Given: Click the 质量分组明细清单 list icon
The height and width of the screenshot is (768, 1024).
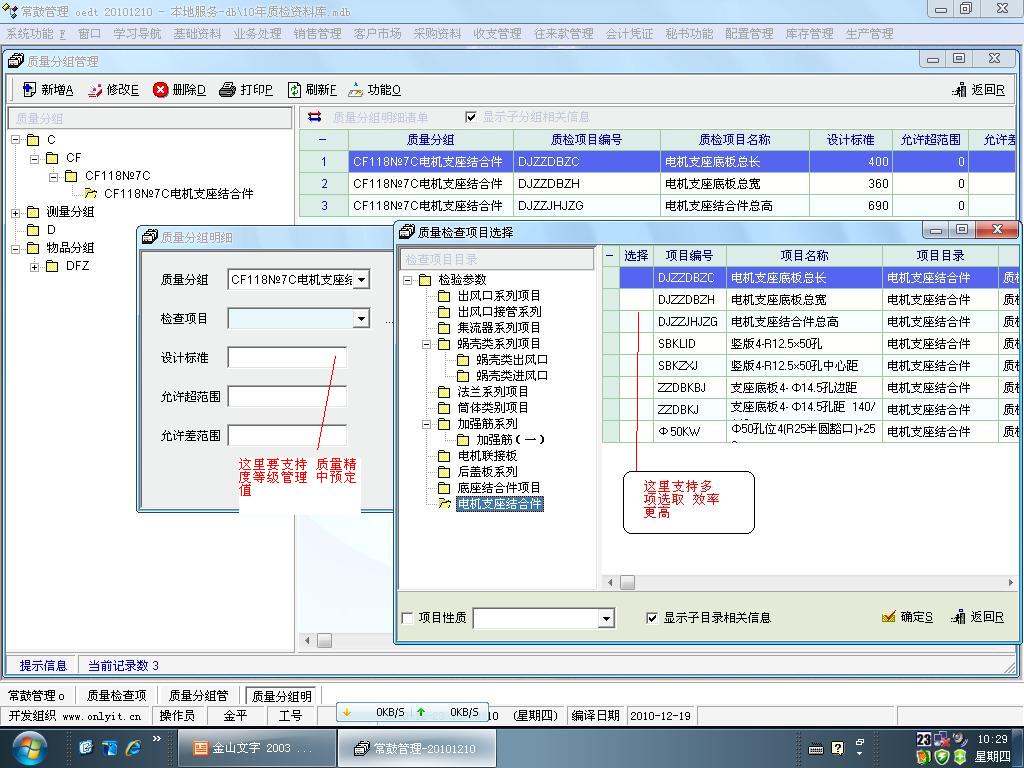Looking at the screenshot, I should click(x=314, y=117).
